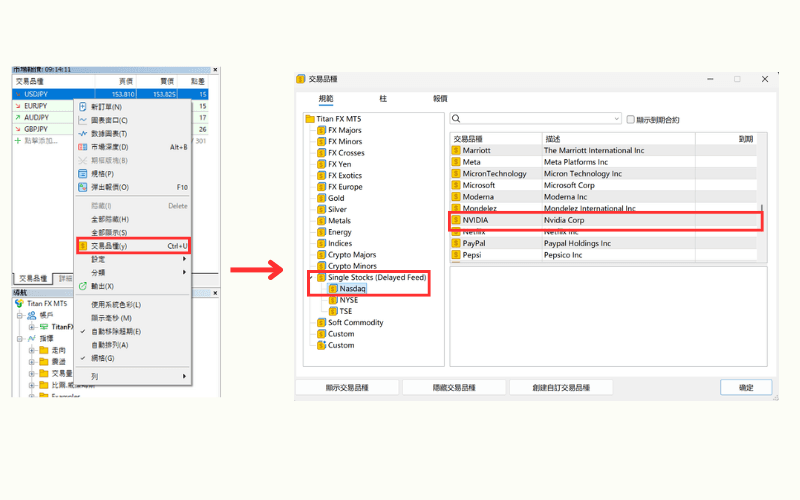Click 創建自訂交易品種 create custom symbol button
This screenshot has height=500, width=800.
pyautogui.click(x=561, y=388)
